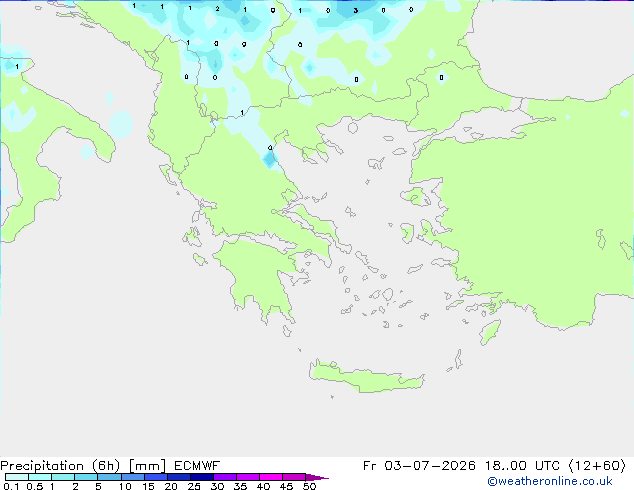Click the legend value '15'
This screenshot has width=634, height=490.
(x=148, y=486)
